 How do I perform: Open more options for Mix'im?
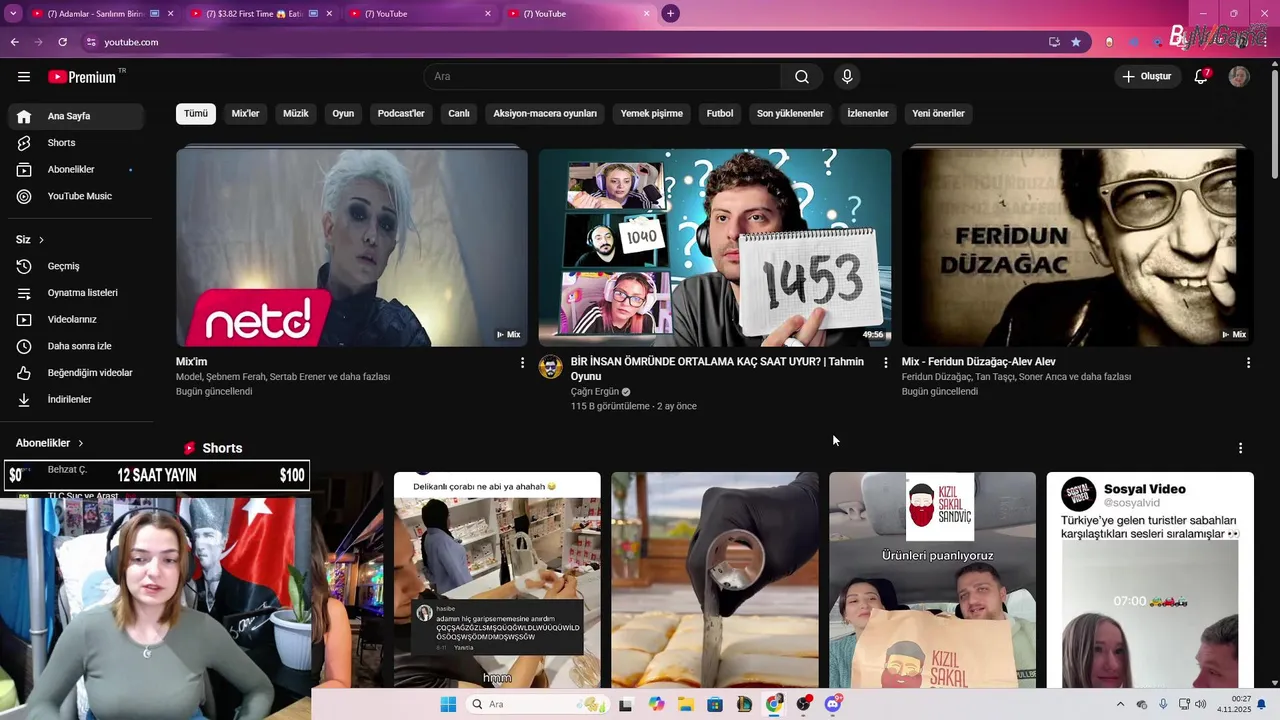coord(522,363)
